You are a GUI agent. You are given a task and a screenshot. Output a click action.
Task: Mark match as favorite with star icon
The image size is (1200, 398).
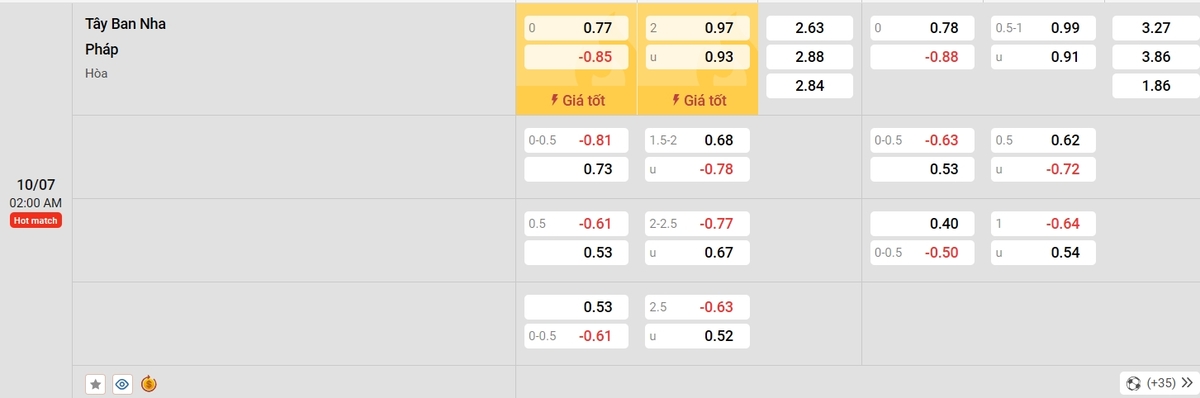tap(96, 383)
